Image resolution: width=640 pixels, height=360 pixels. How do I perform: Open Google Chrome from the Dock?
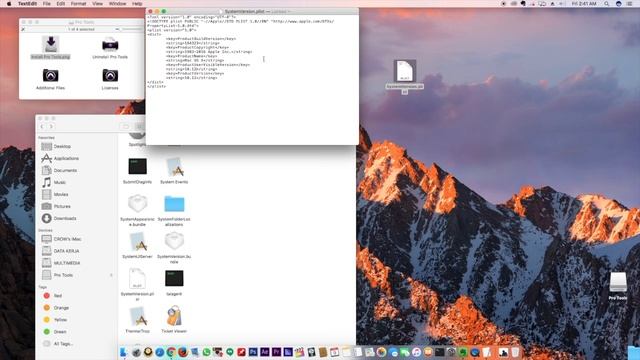[x=171, y=352]
